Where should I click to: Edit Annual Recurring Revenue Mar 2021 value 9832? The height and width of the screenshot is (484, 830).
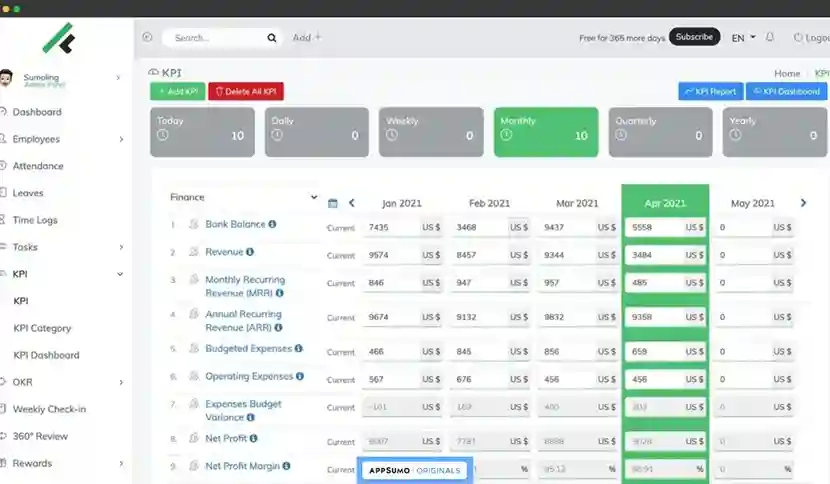tap(566, 317)
